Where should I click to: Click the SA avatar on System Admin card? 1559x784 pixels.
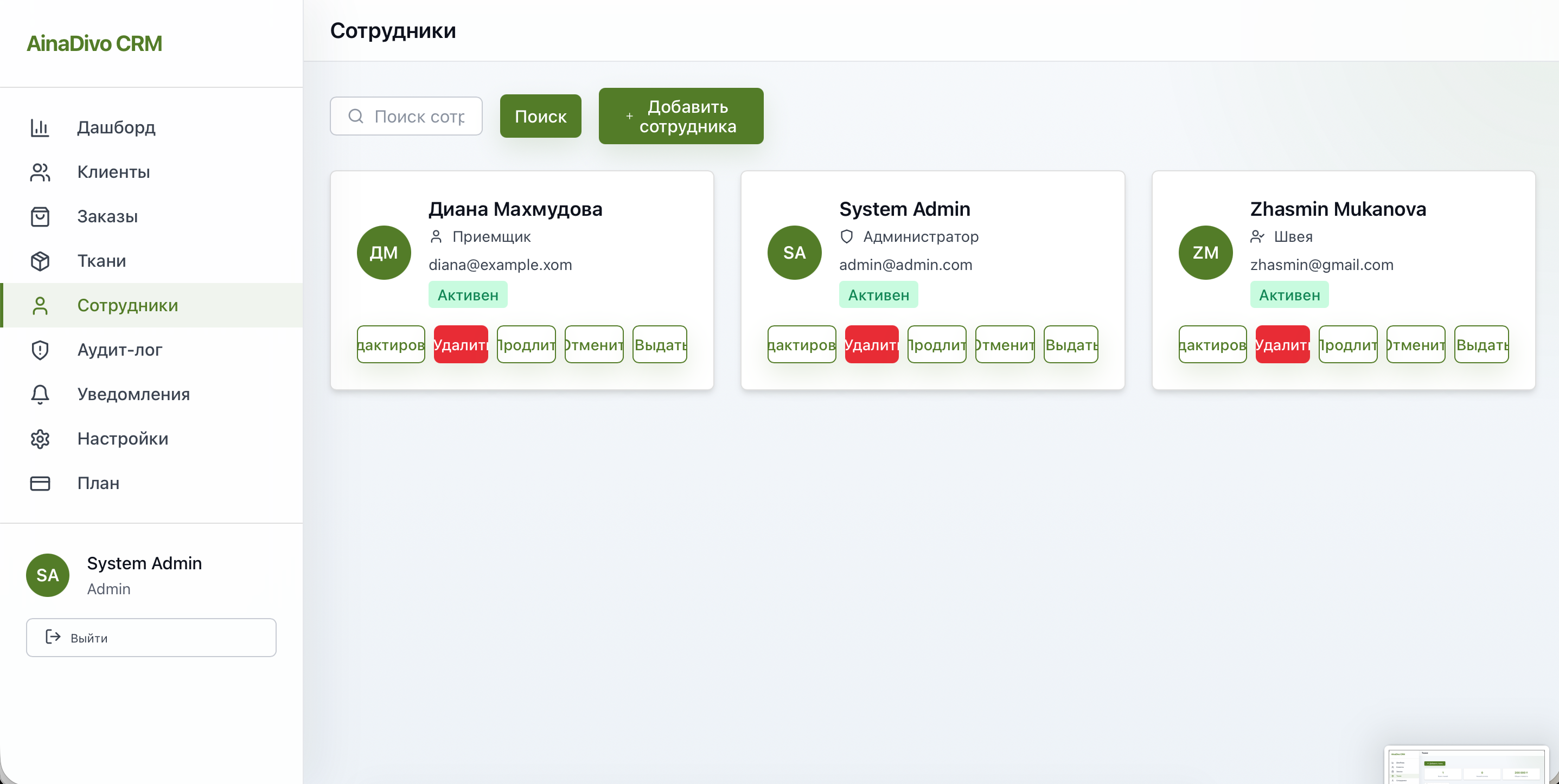tap(795, 253)
